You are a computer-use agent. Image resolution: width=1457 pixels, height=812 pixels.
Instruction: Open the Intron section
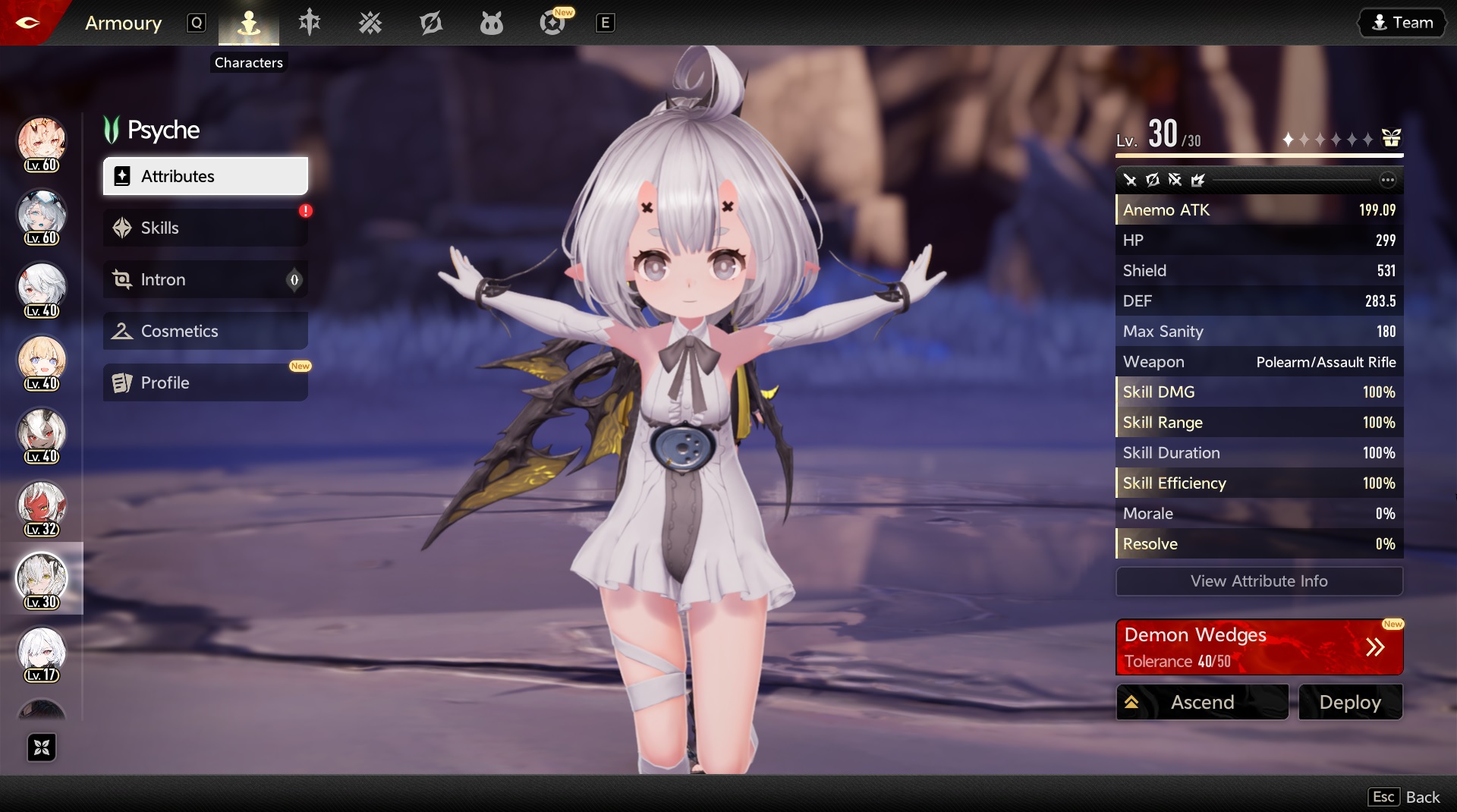pos(206,279)
